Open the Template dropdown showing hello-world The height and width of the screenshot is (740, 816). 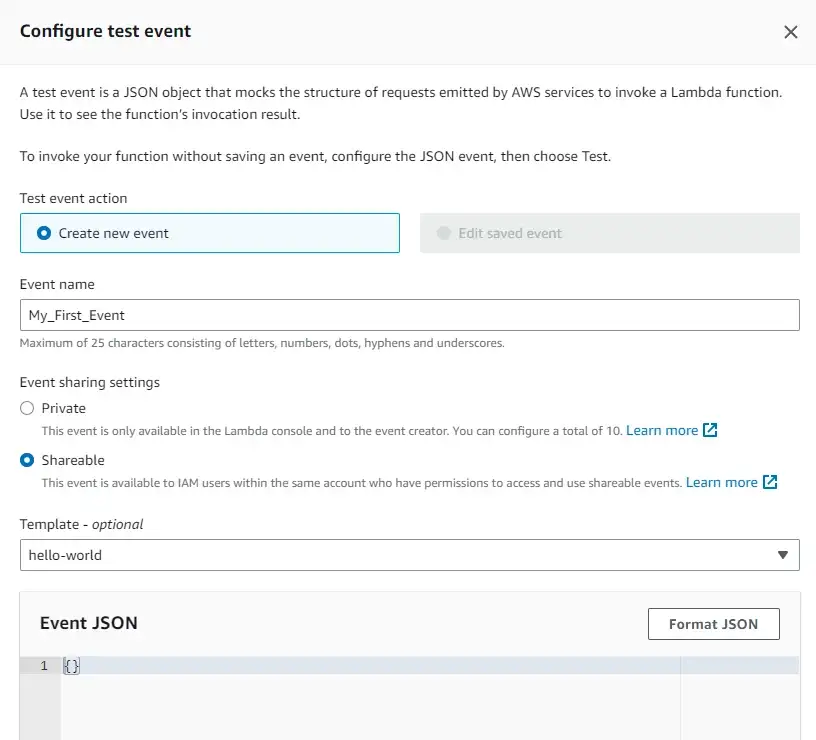coord(410,555)
